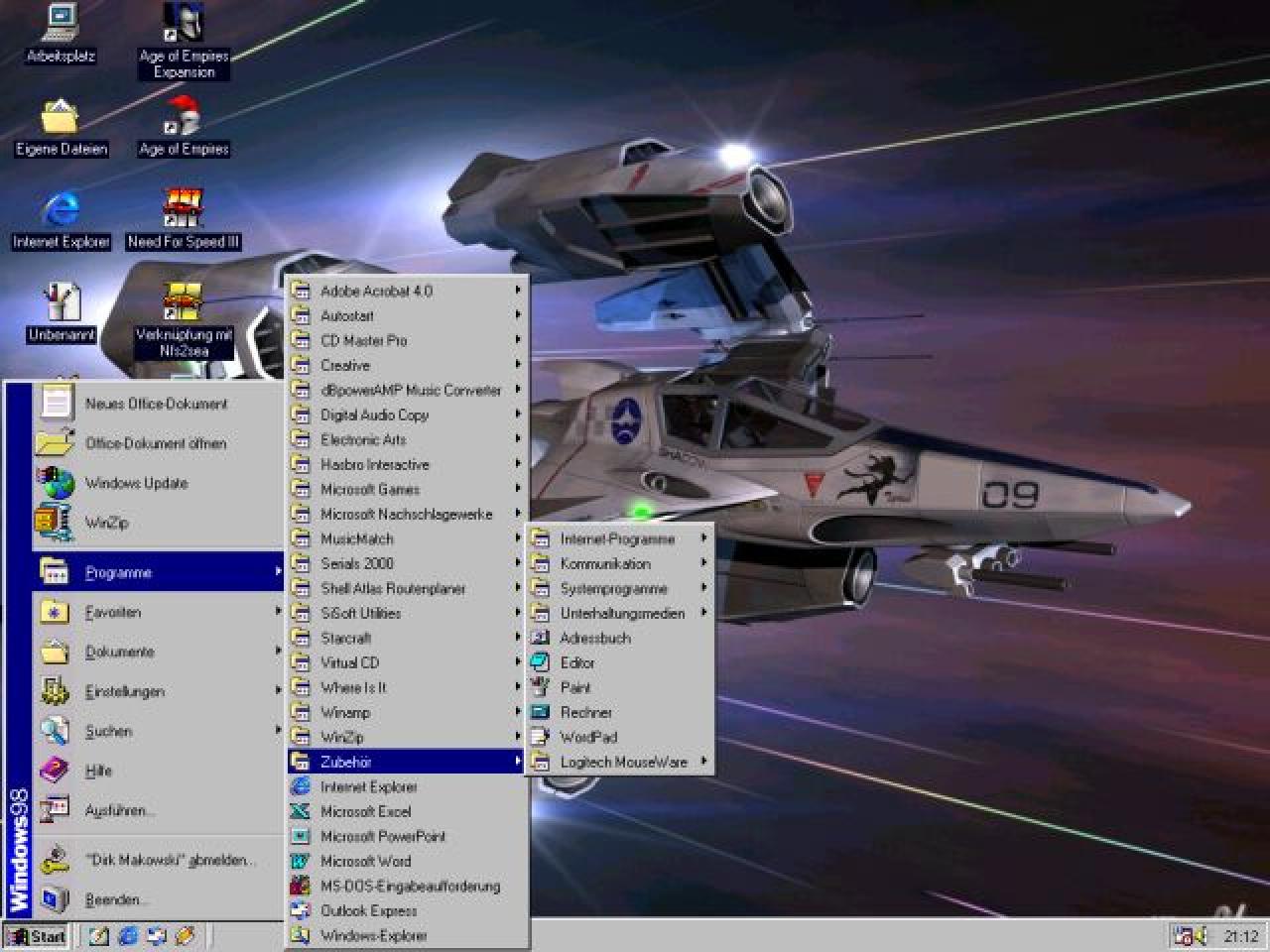Open Rechner calculator in the Zubehör submenu
The width and height of the screenshot is (1270, 952).
point(620,712)
